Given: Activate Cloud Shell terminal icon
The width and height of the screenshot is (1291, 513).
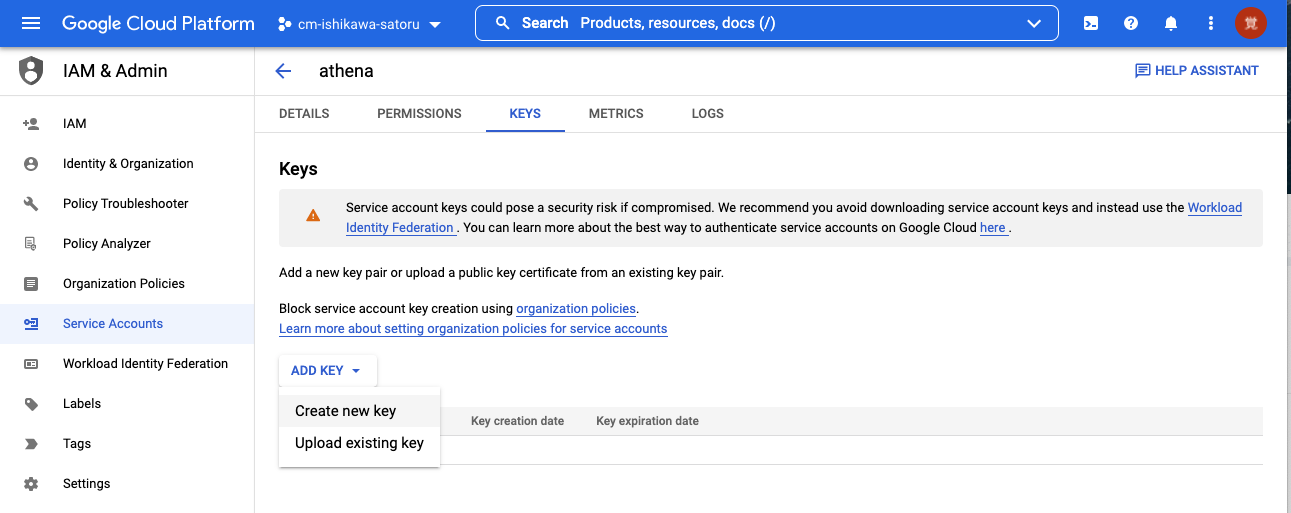Looking at the screenshot, I should click(1091, 23).
